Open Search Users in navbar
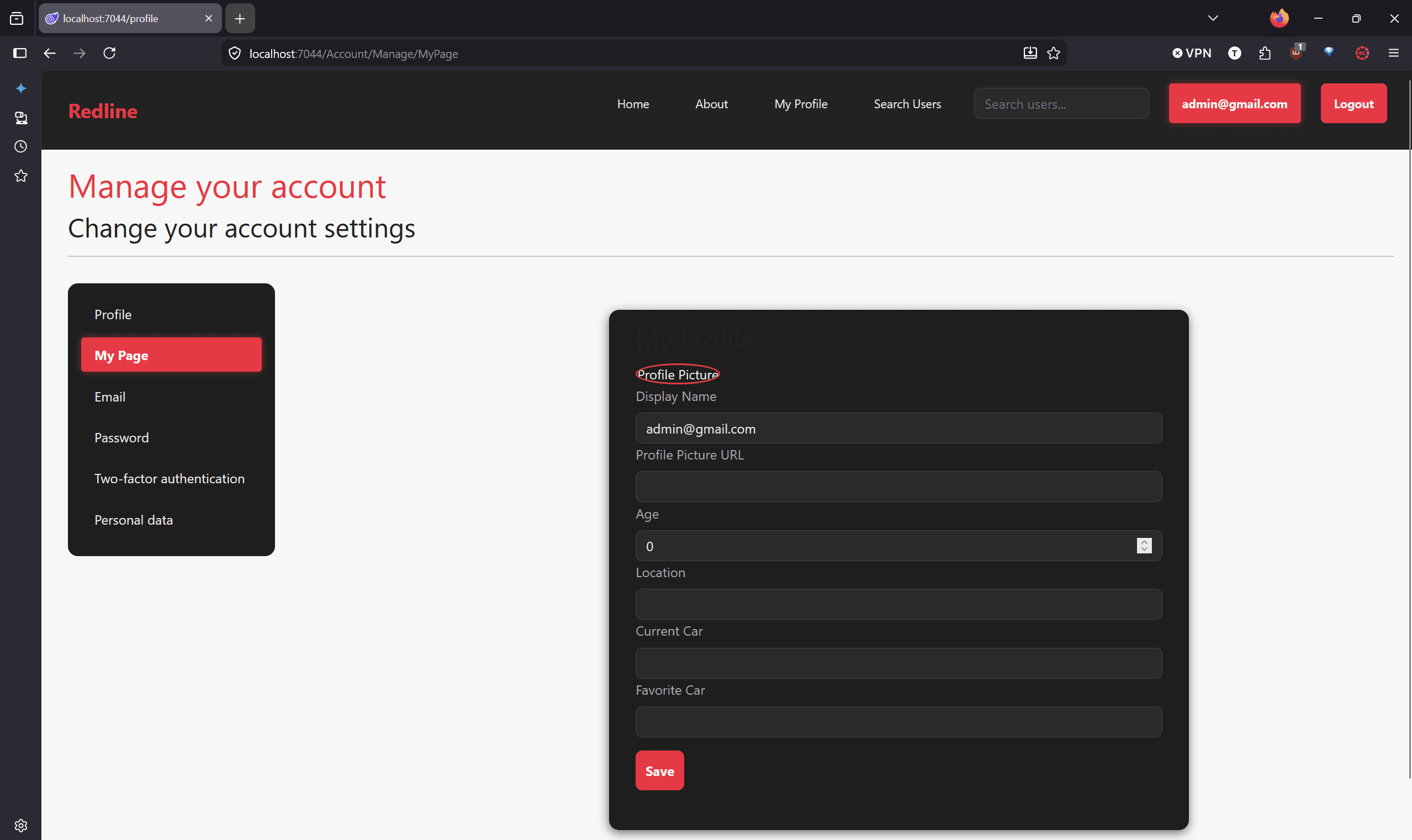This screenshot has width=1412, height=840. (x=907, y=104)
